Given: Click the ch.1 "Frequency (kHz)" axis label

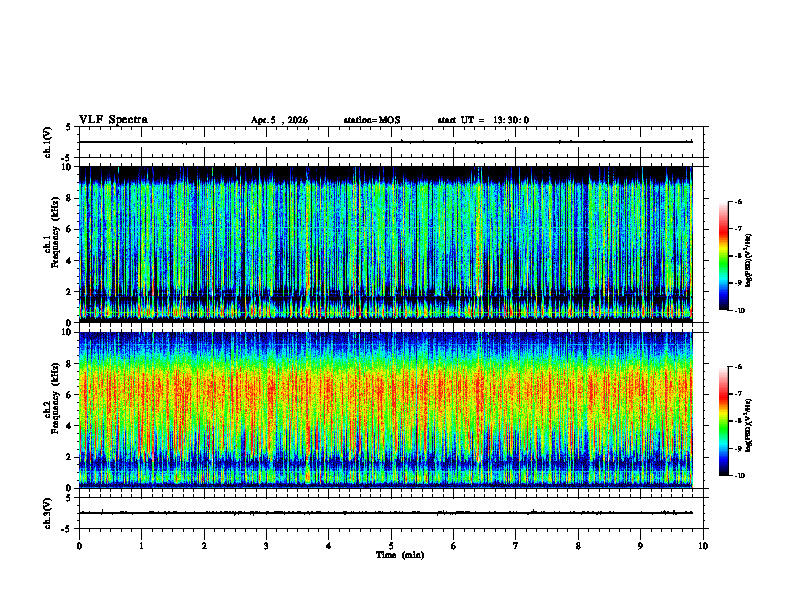Looking at the screenshot, I should 56,232.
